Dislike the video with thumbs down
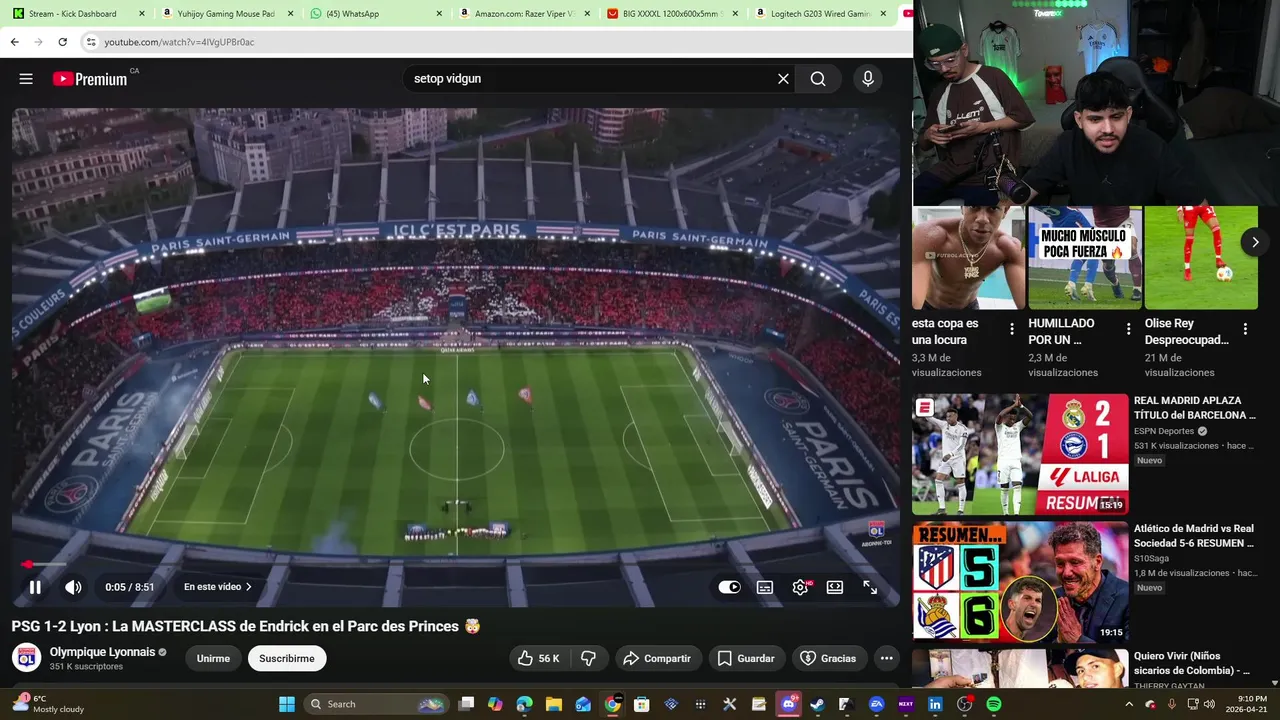Viewport: 1280px width, 720px height. [x=588, y=658]
